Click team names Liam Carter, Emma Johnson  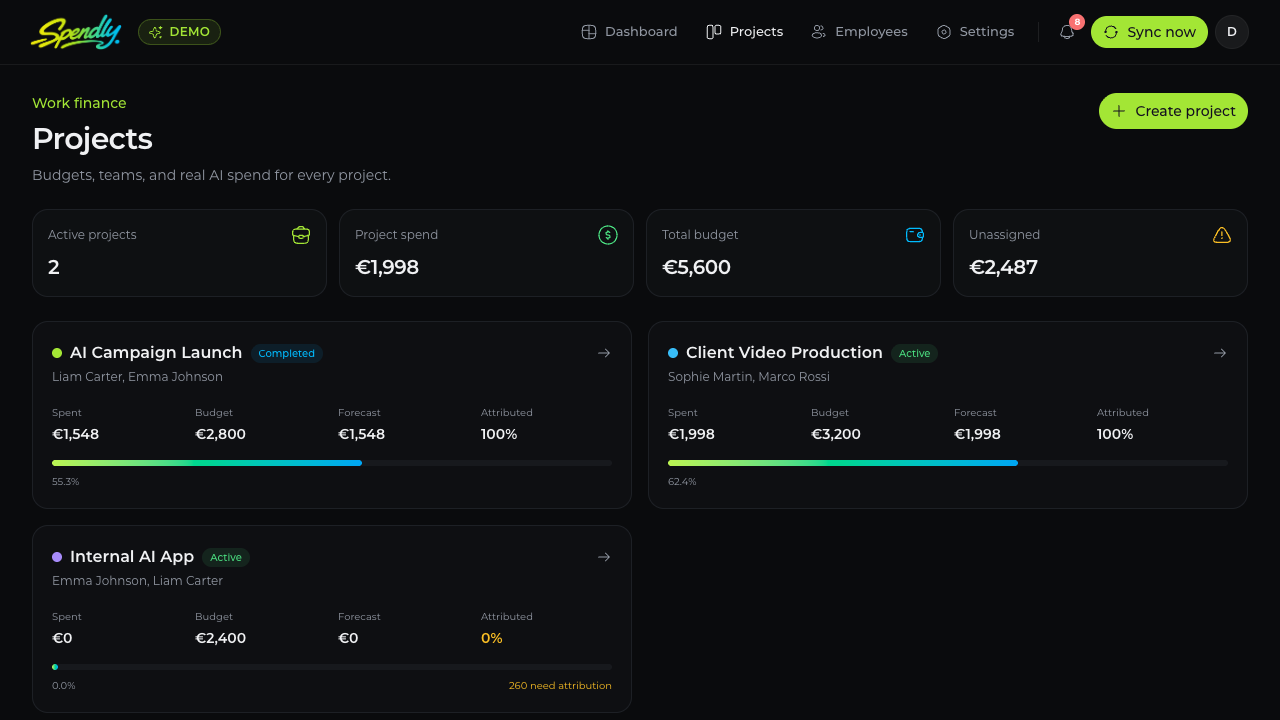tap(137, 377)
